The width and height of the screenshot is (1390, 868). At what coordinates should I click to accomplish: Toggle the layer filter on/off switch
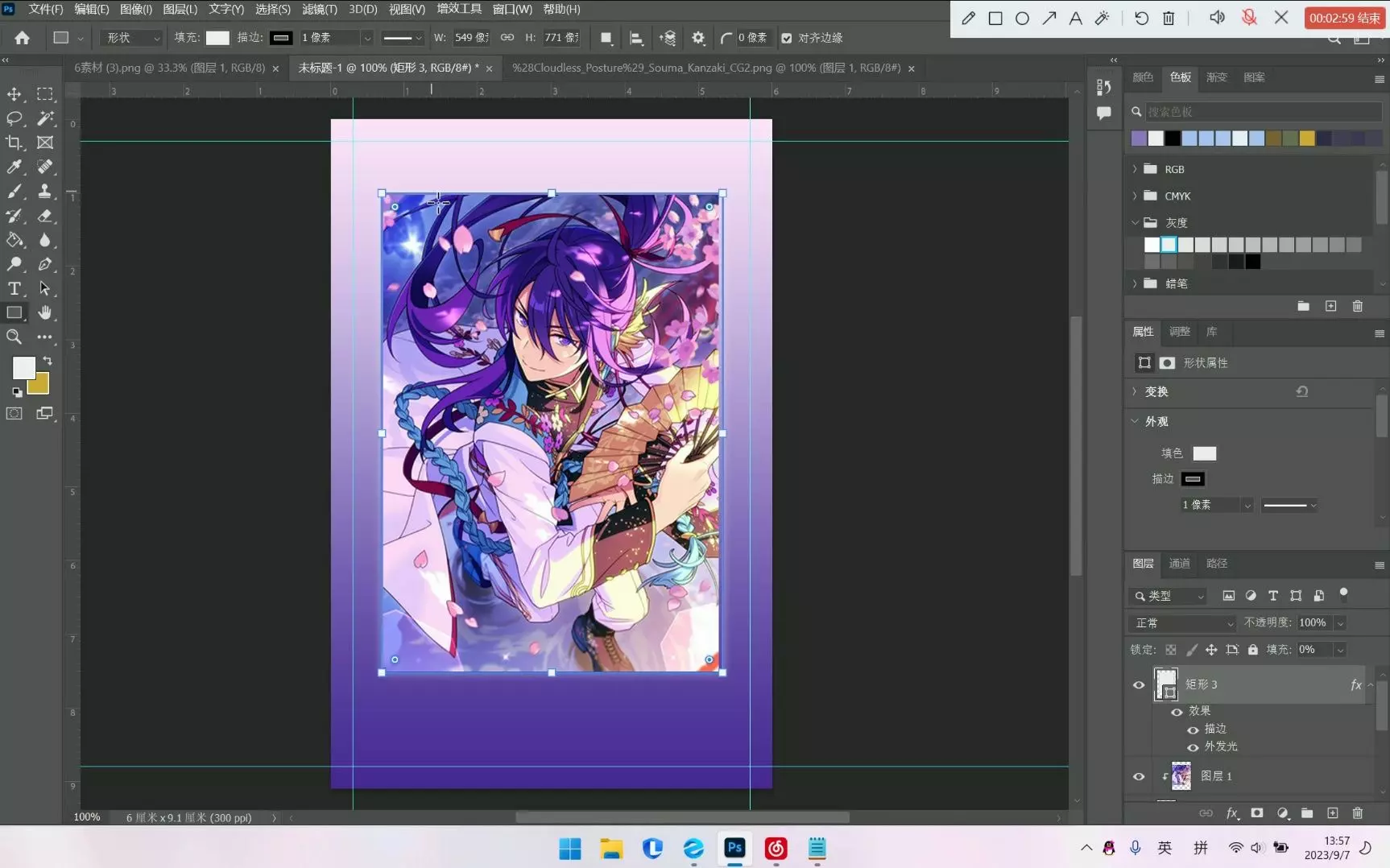coord(1343,593)
